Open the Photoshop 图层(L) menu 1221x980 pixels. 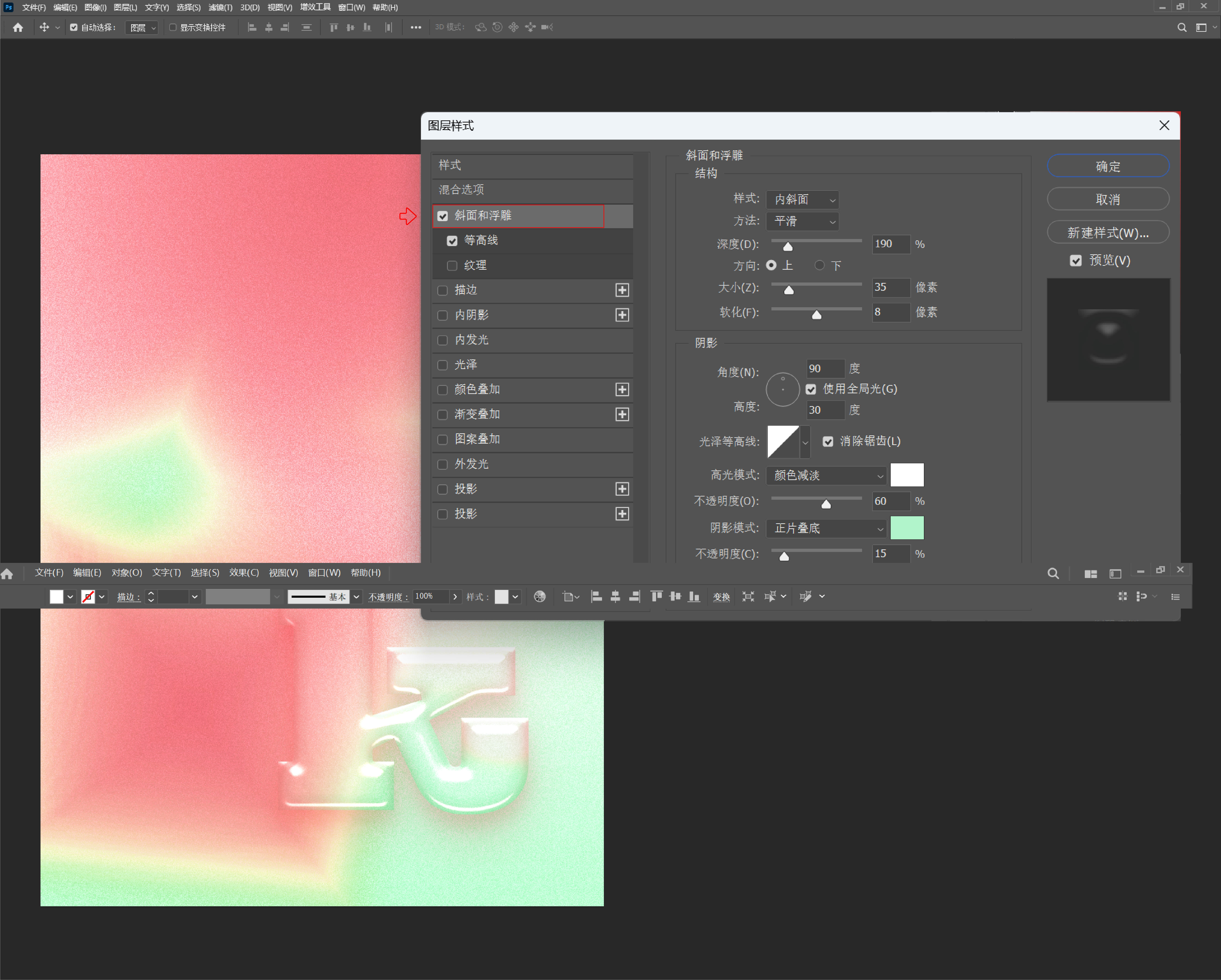pyautogui.click(x=125, y=7)
